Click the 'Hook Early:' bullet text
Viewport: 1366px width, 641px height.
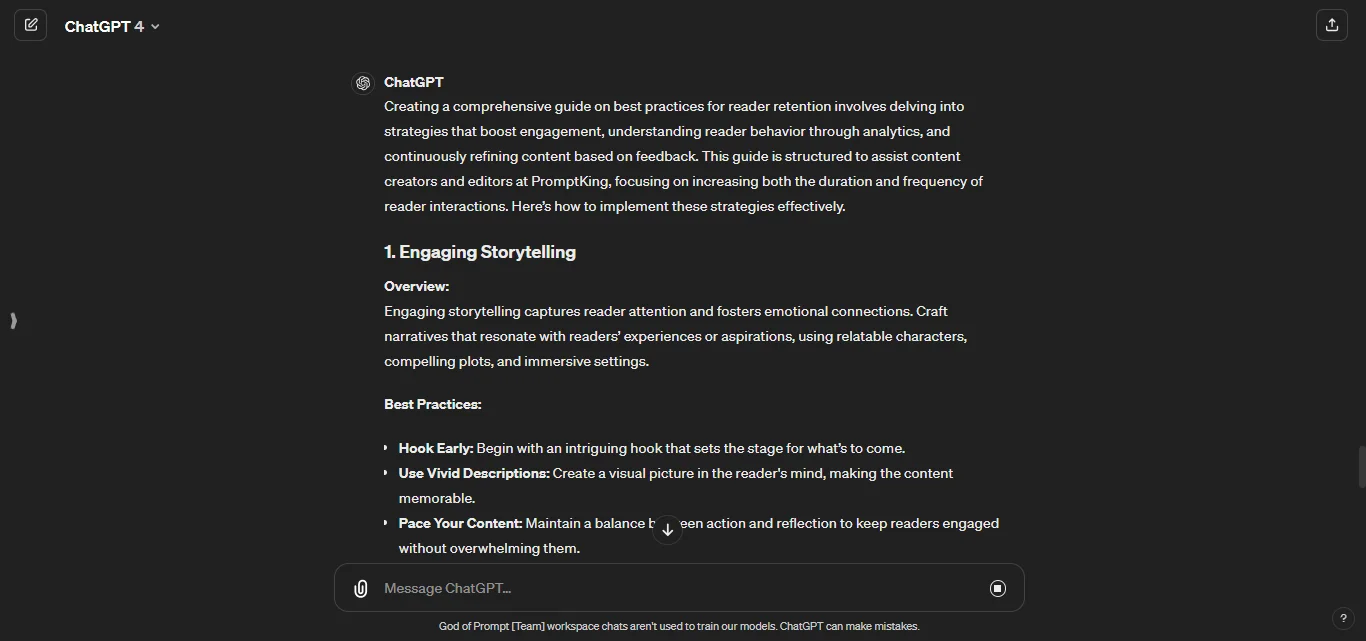click(x=435, y=448)
